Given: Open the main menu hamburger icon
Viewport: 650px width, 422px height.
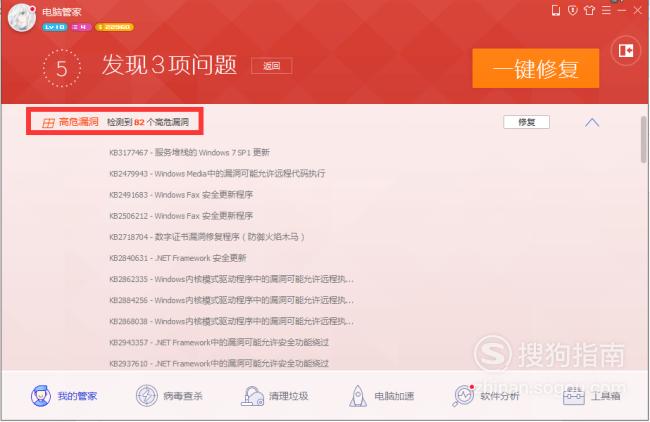Looking at the screenshot, I should pos(606,10).
